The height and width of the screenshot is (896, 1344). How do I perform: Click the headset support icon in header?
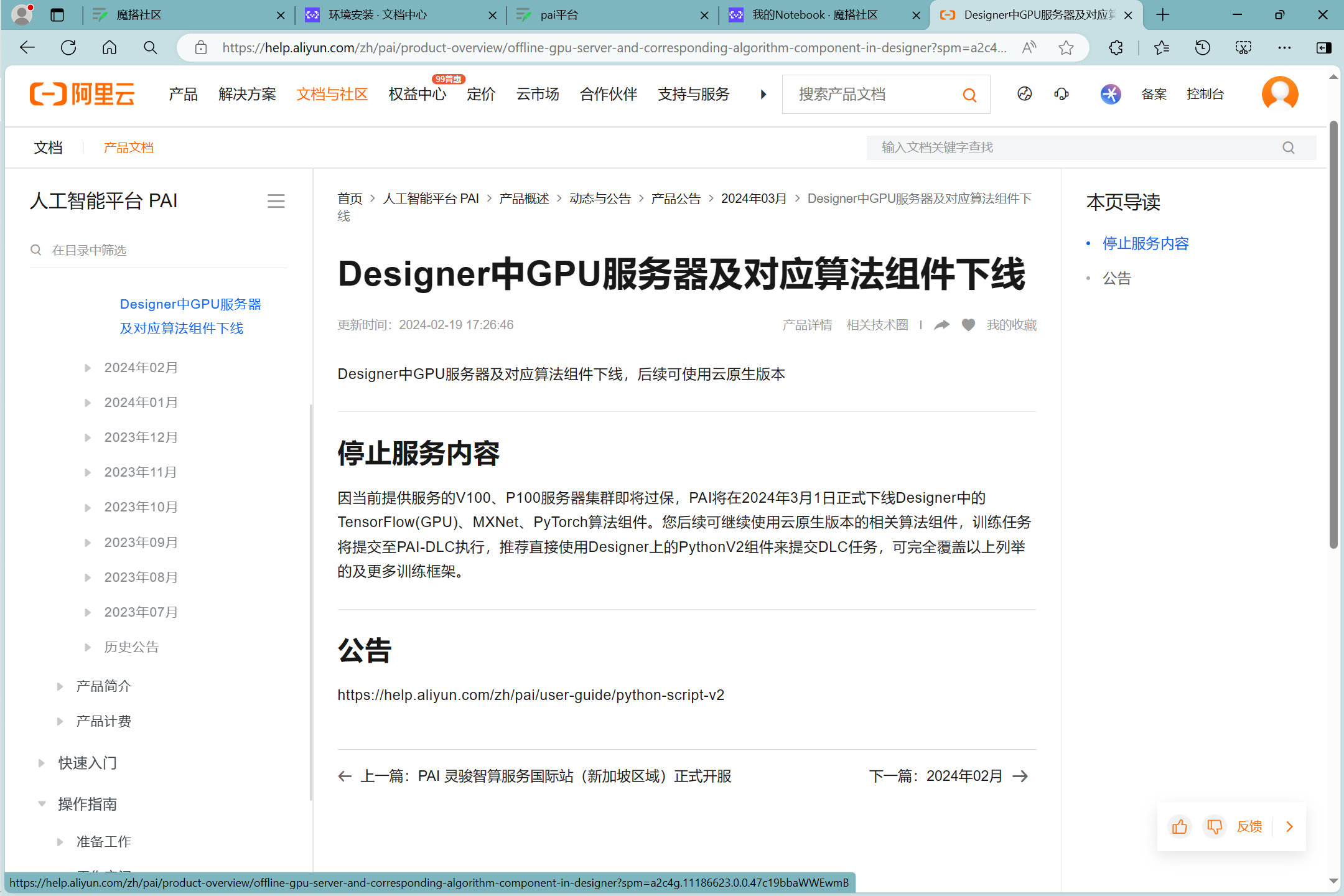[x=1062, y=94]
